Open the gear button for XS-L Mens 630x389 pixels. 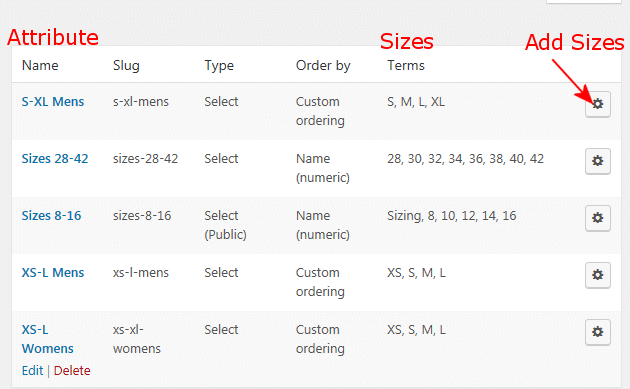(597, 275)
